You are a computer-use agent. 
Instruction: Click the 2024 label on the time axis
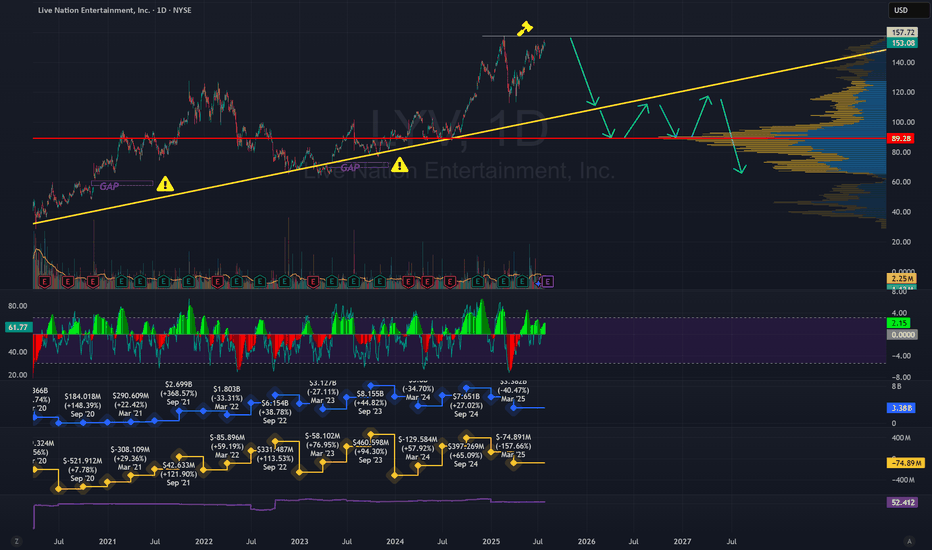point(395,542)
